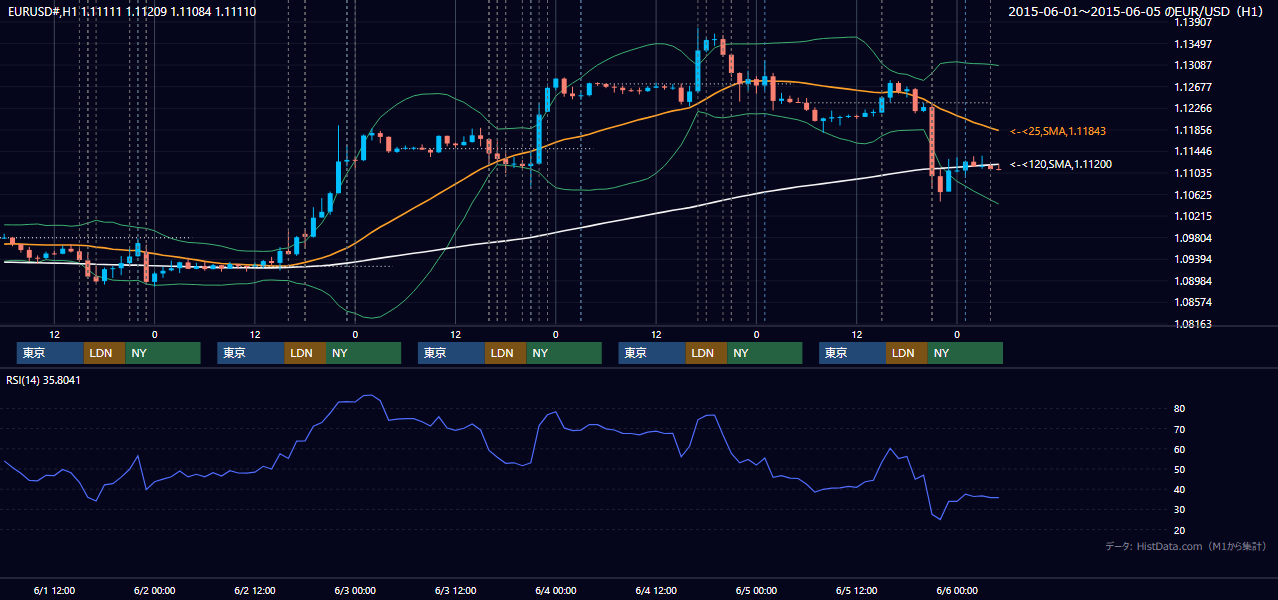Click price axis value 1.09804

[x=1193, y=238]
